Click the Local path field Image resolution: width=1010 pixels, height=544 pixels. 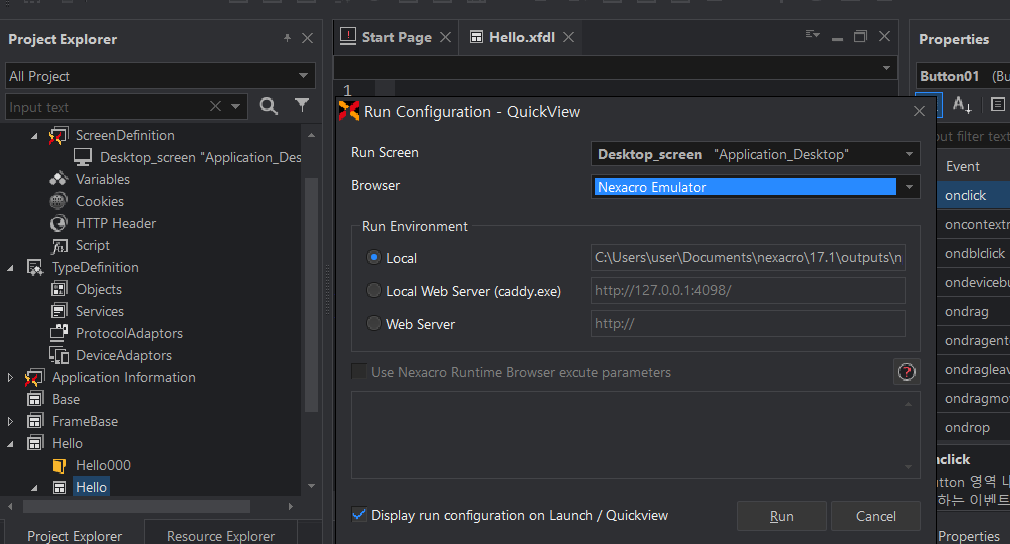click(748, 257)
